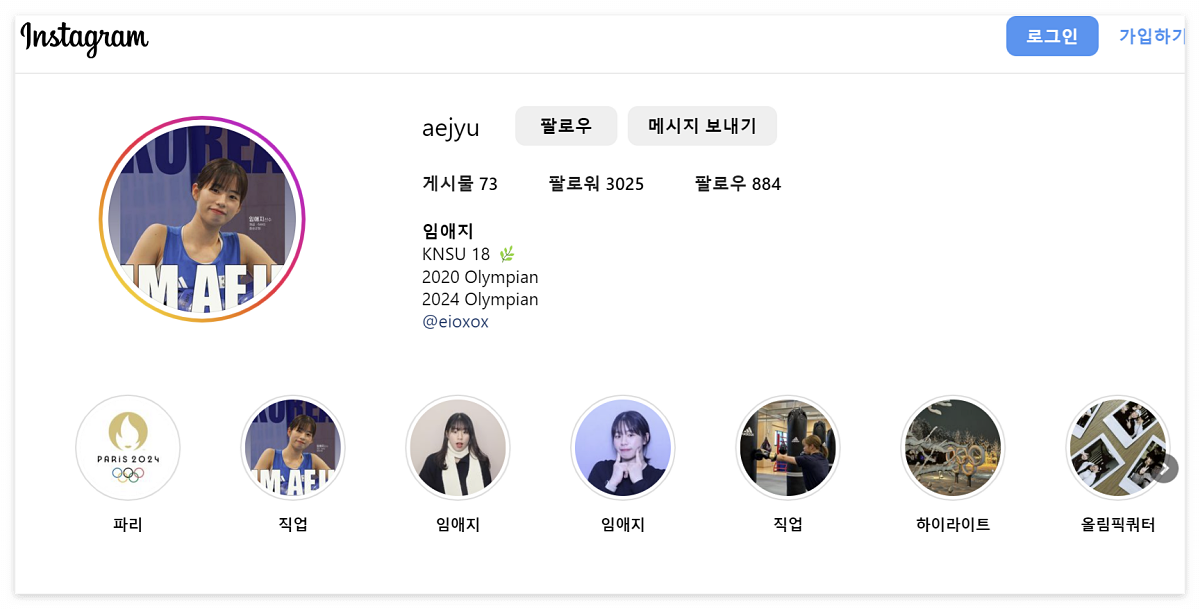Open the 하이라이트 story collection

pos(953,448)
